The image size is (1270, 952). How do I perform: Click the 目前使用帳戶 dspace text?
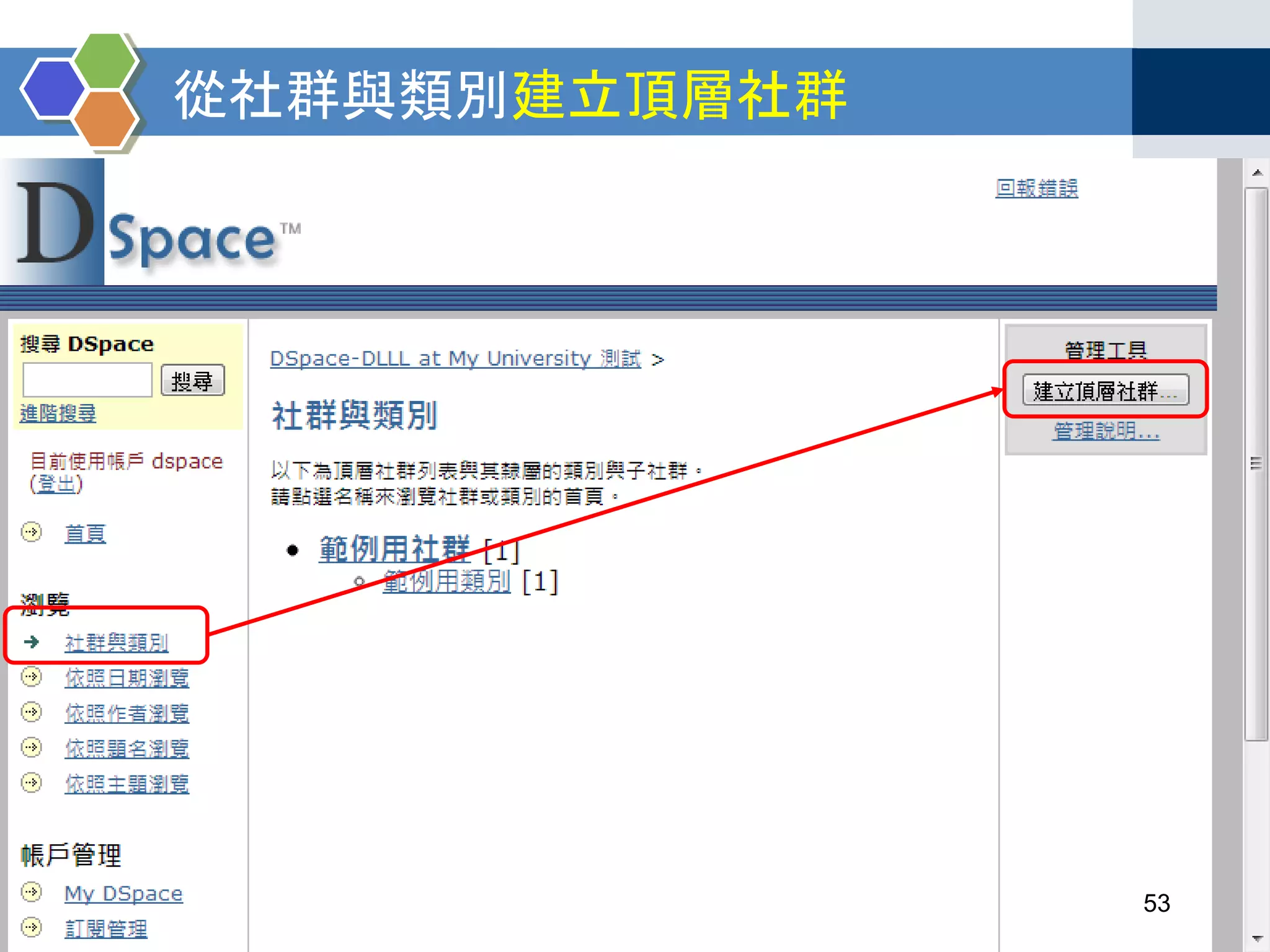click(x=127, y=461)
